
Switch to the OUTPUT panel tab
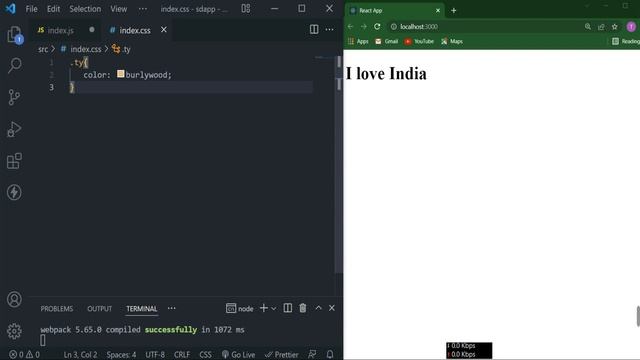pyautogui.click(x=100, y=309)
